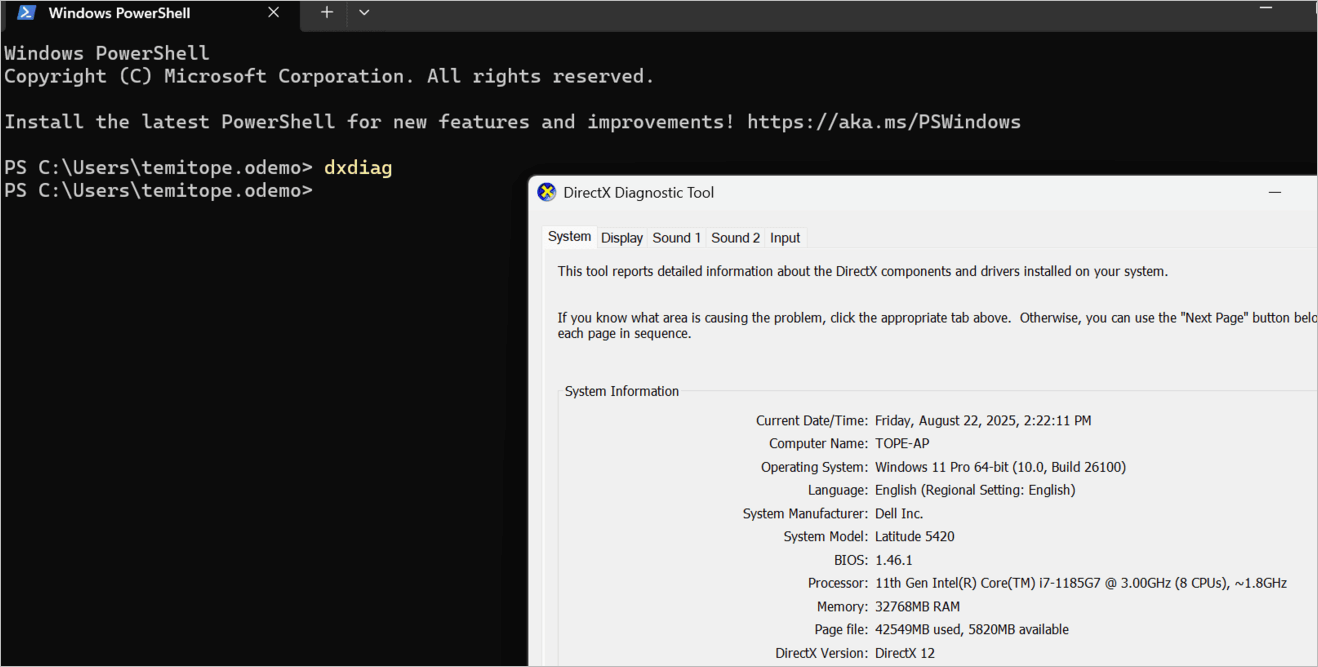
Task: Click the Computer Name value TOPE-AP
Action: pyautogui.click(x=902, y=444)
